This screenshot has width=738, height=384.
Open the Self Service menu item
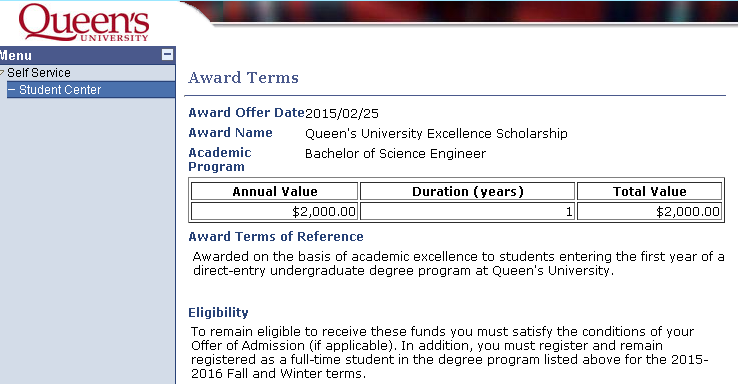click(x=39, y=72)
